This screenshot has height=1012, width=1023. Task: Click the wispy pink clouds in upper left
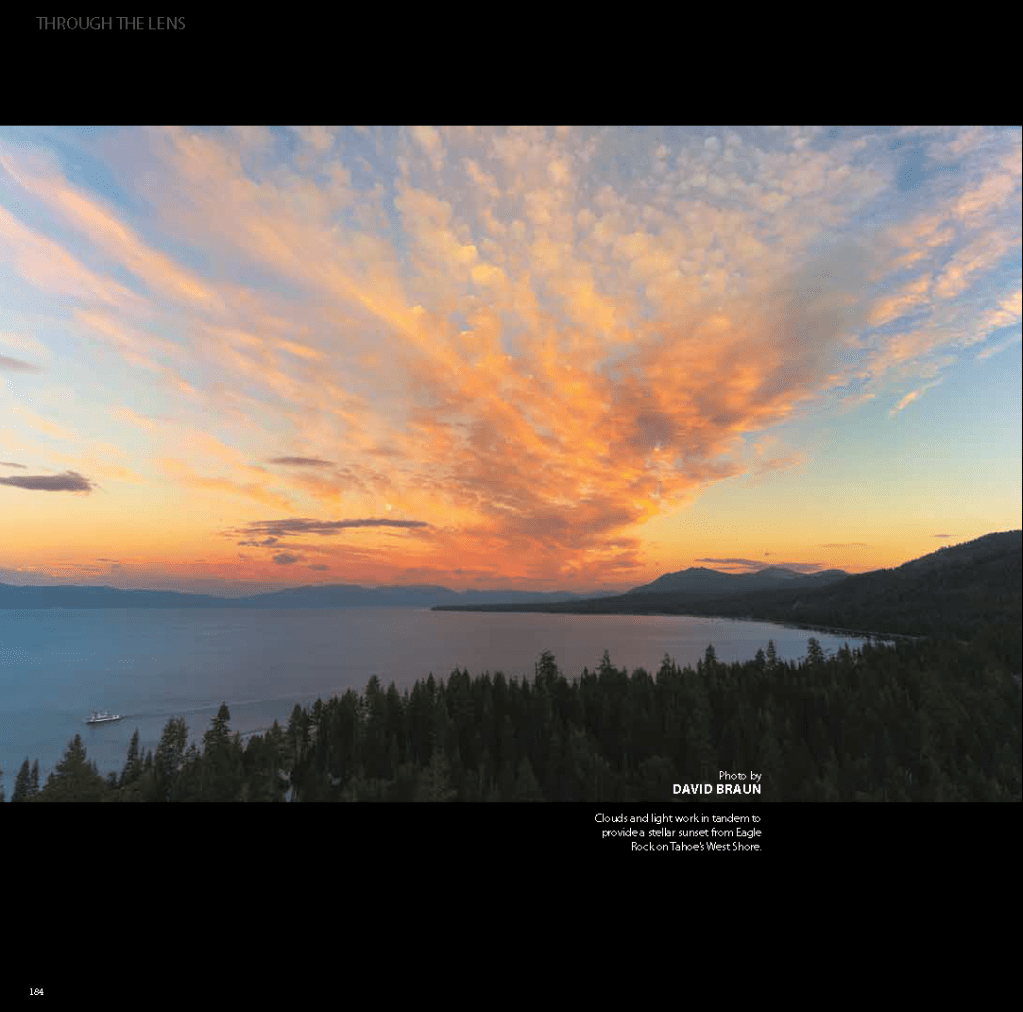pos(80,230)
